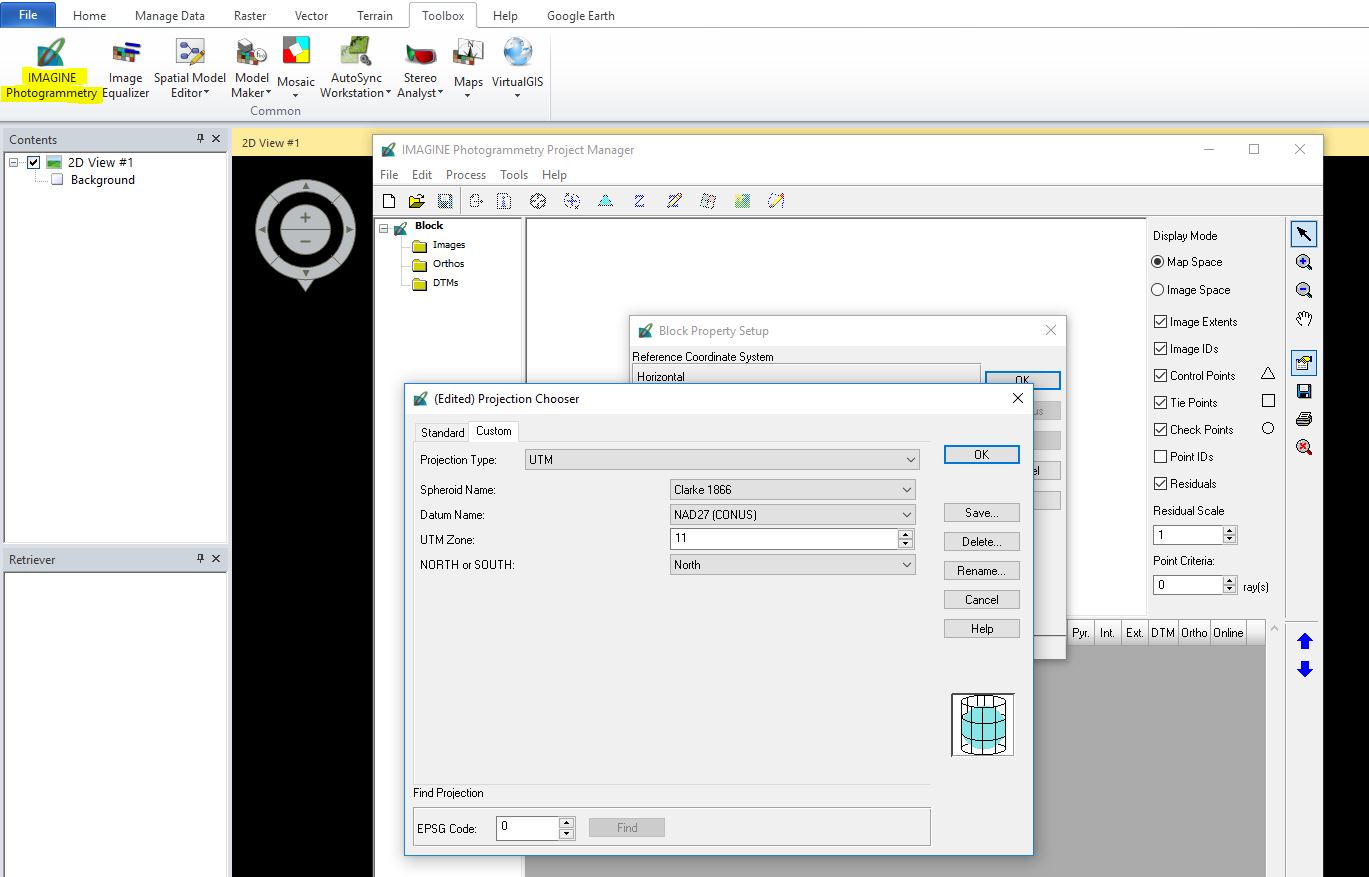1369x877 pixels.
Task: Open the Projection Type dropdown
Action: pos(722,460)
